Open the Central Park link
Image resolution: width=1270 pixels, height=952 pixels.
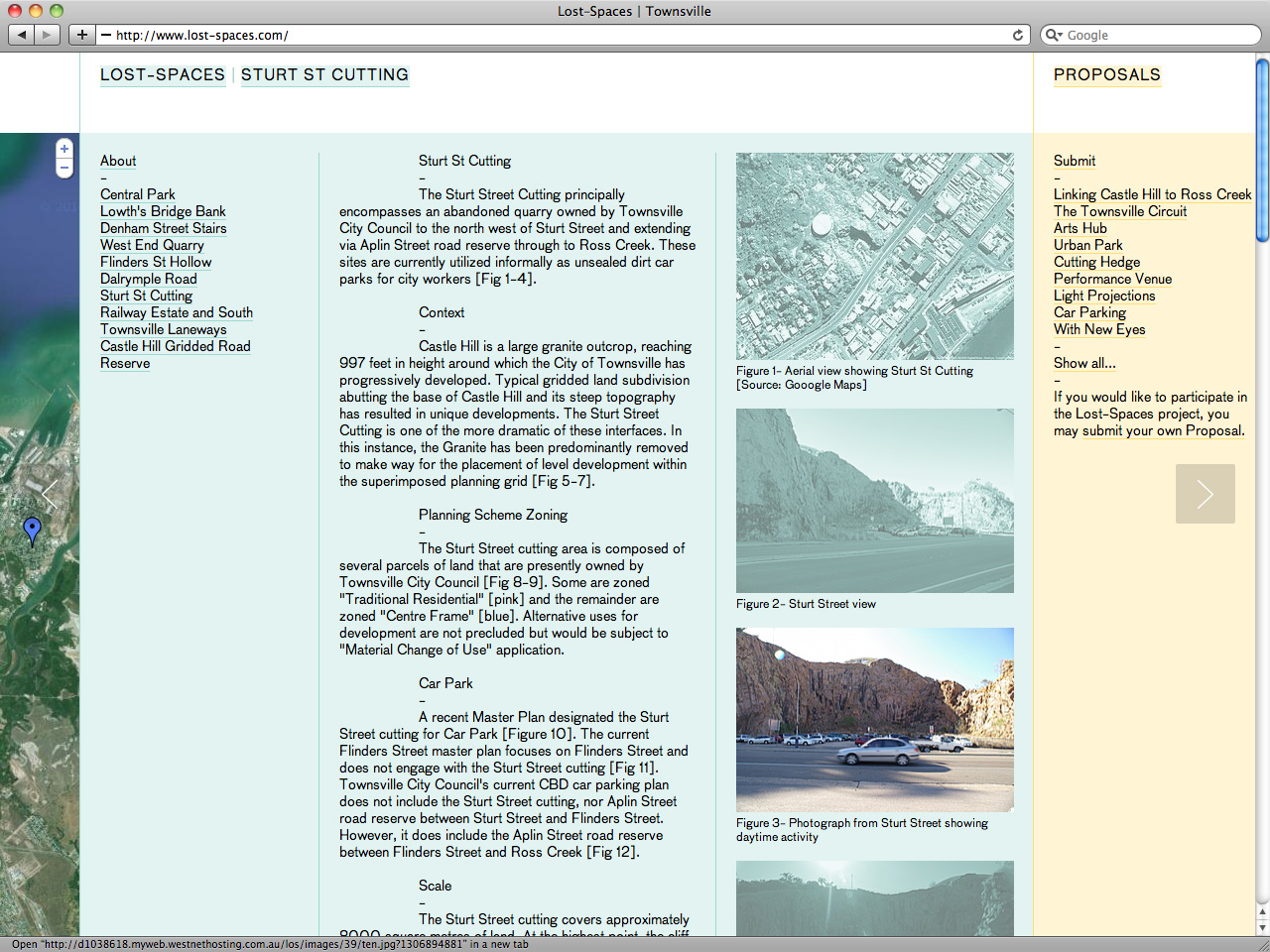[137, 194]
